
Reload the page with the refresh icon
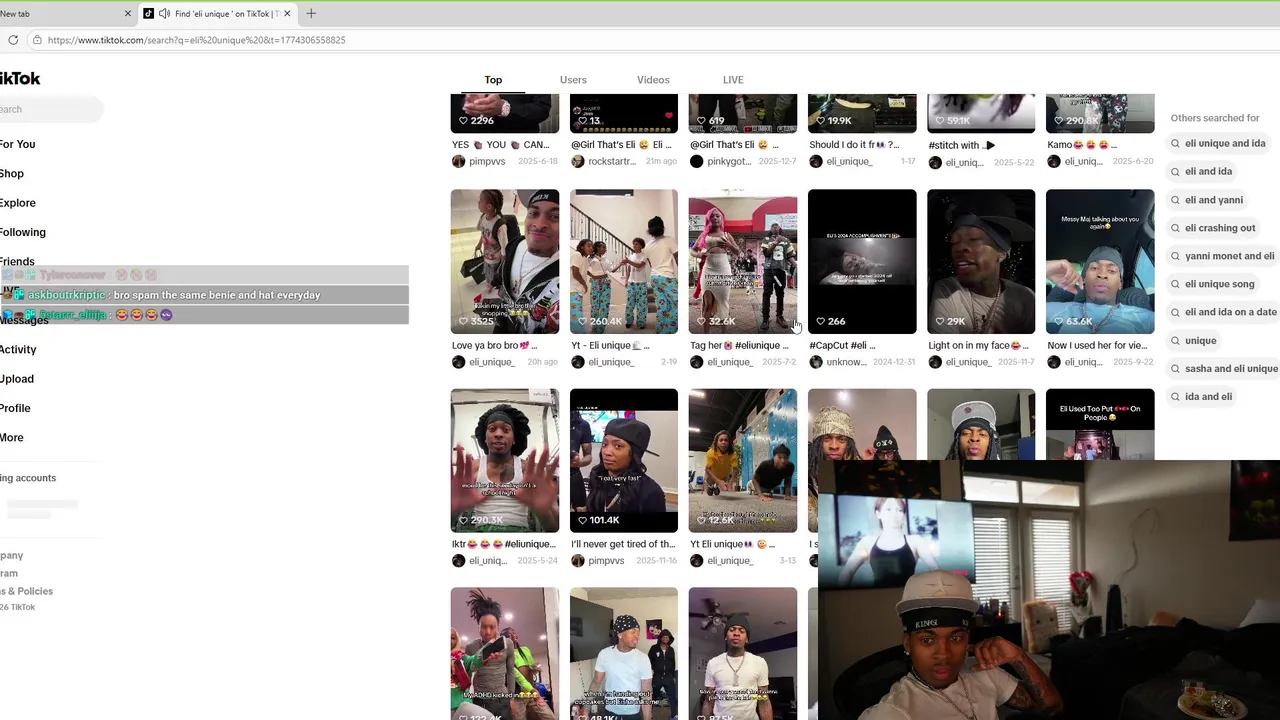click(x=13, y=40)
